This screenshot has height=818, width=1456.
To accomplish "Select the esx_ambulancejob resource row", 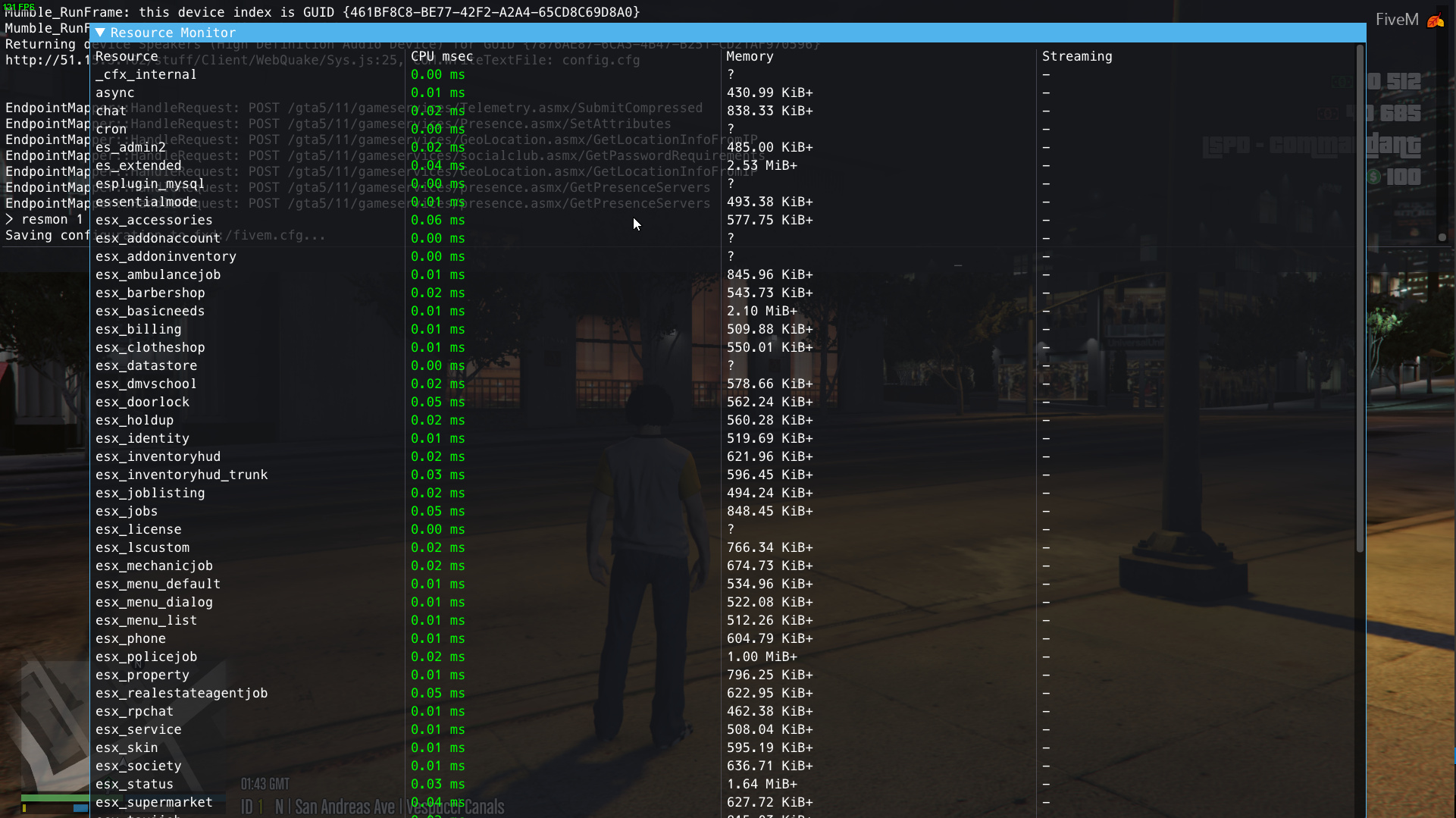I will [x=724, y=274].
